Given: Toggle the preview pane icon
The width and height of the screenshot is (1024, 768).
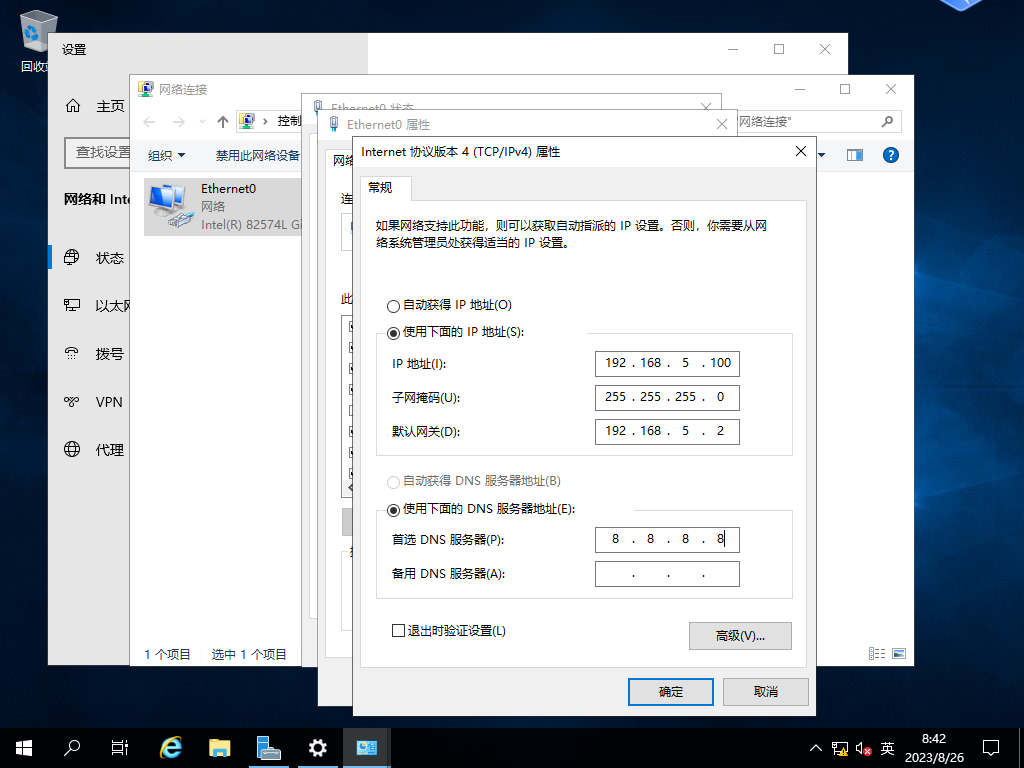Looking at the screenshot, I should click(855, 155).
